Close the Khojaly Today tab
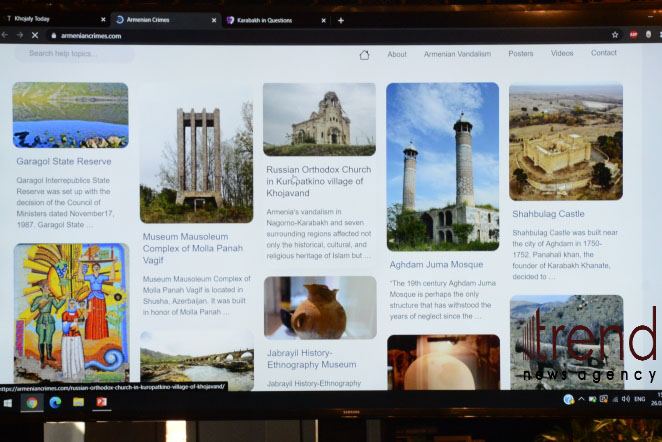Viewport: 662px width, 442px height. pos(103,20)
